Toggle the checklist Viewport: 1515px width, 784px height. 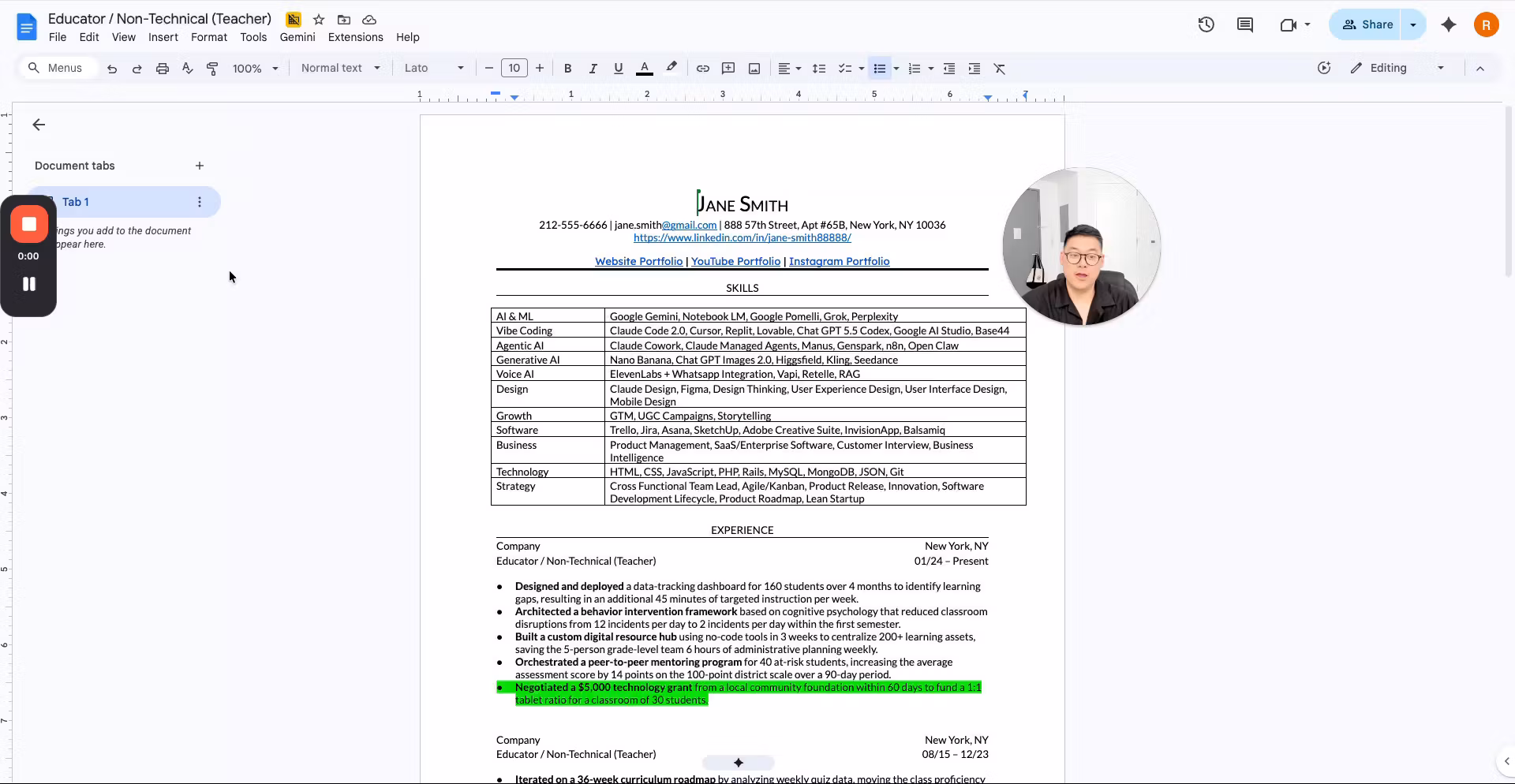pyautogui.click(x=845, y=69)
